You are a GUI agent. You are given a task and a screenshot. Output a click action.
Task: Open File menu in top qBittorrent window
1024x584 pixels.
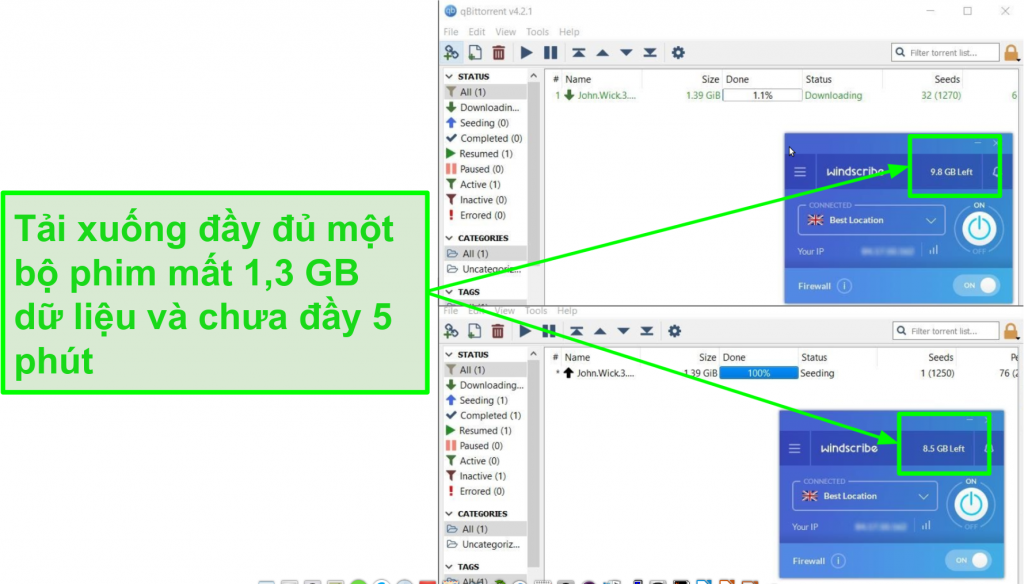point(451,32)
